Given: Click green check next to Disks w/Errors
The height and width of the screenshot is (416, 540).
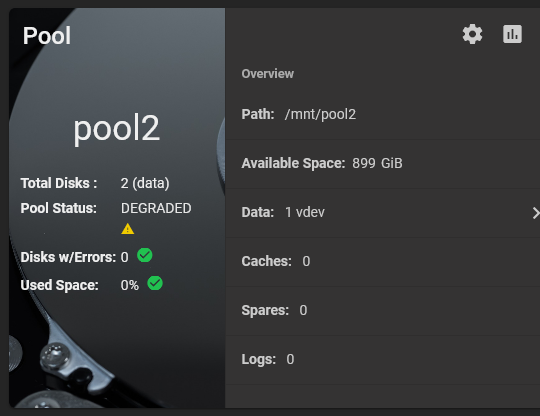Looking at the screenshot, I should [145, 255].
